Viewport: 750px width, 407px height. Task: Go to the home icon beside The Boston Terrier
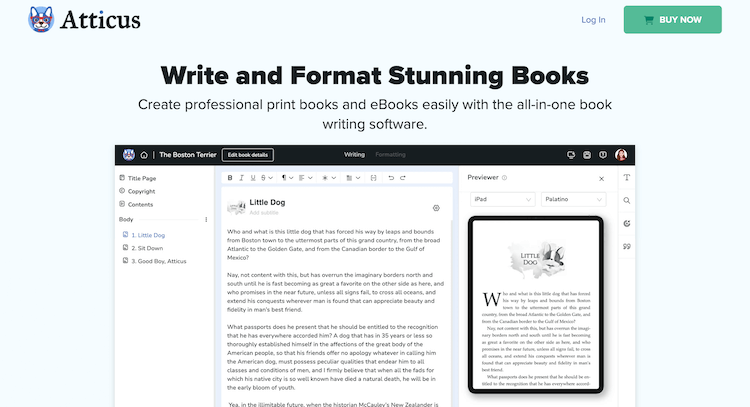click(144, 155)
